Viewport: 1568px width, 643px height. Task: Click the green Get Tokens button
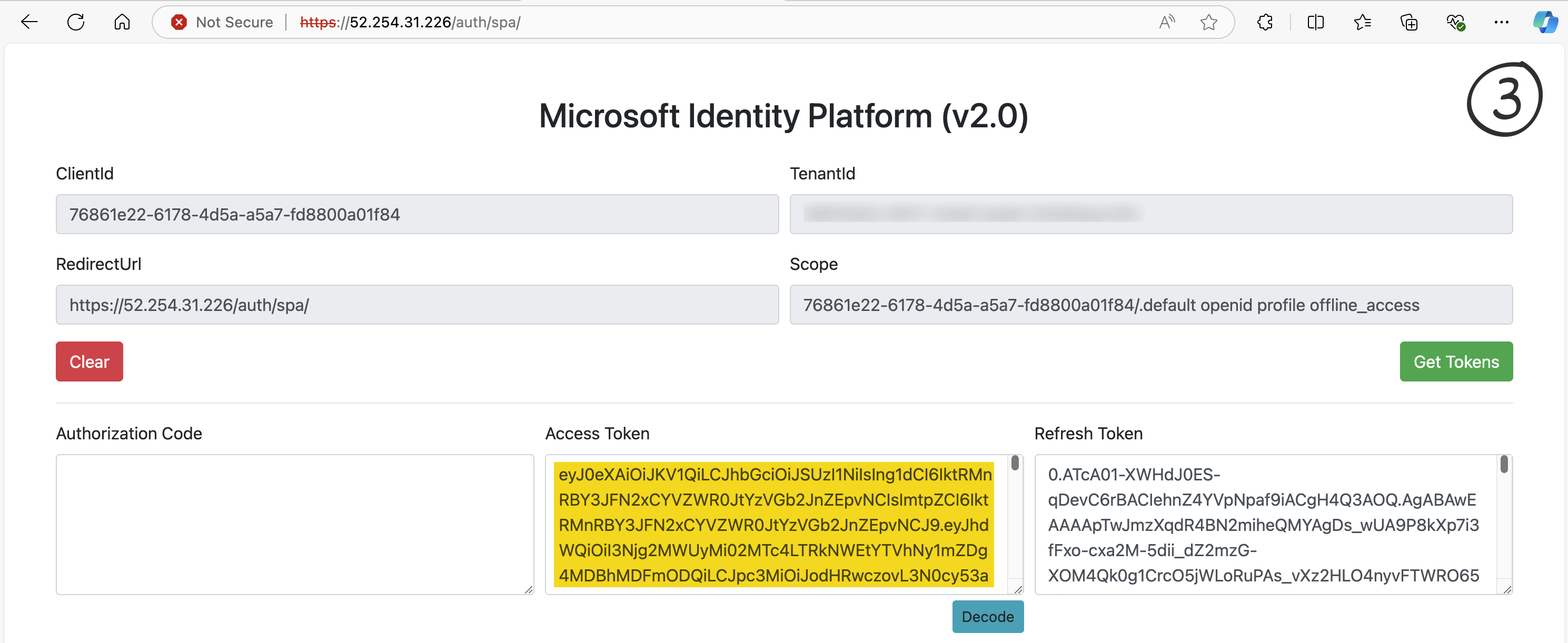(1455, 361)
